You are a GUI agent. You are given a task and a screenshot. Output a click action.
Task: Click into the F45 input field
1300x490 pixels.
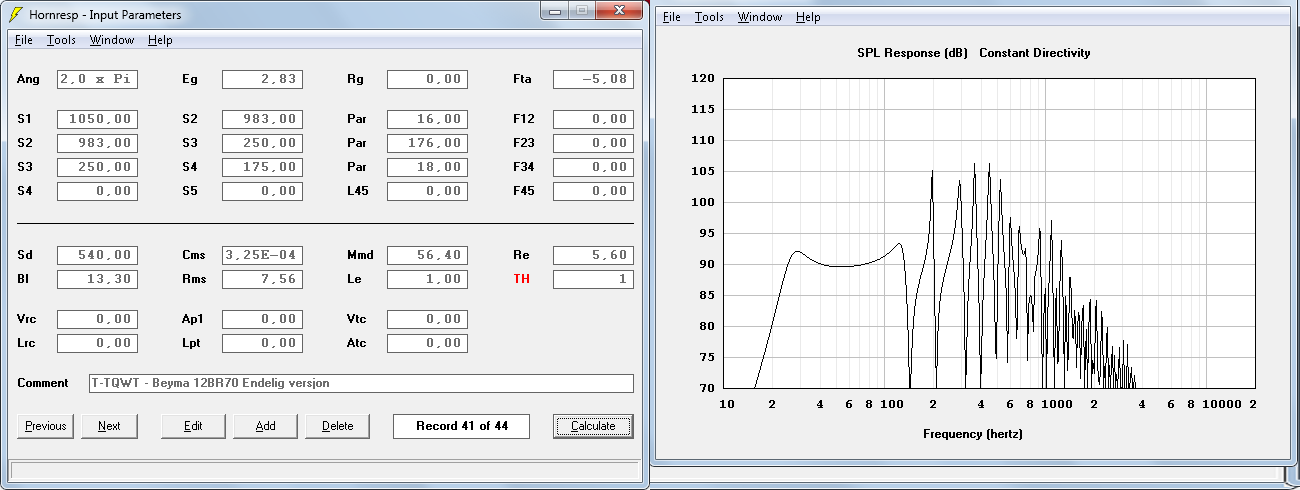pyautogui.click(x=593, y=191)
